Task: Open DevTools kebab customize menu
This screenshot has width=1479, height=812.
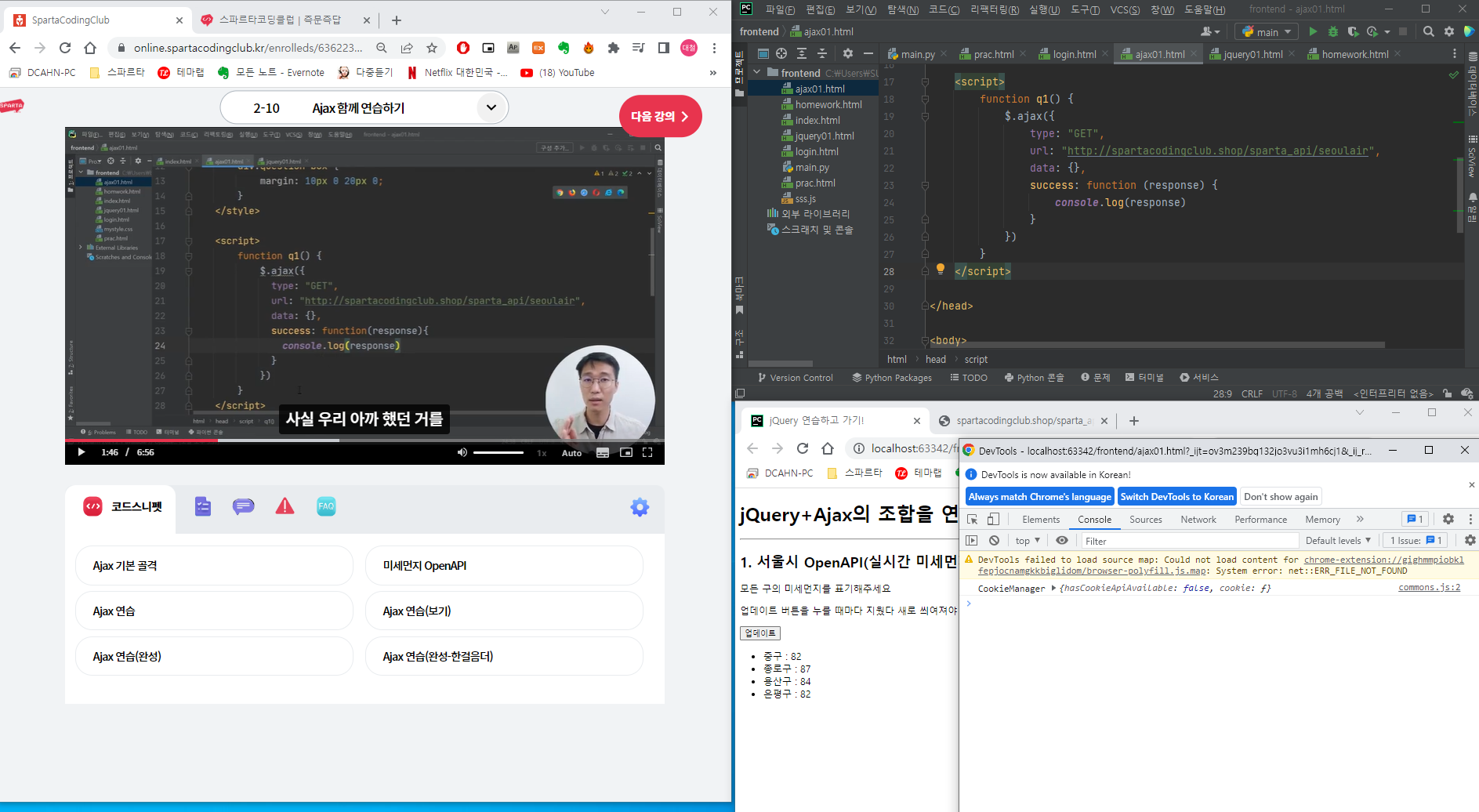Action: click(1470, 519)
